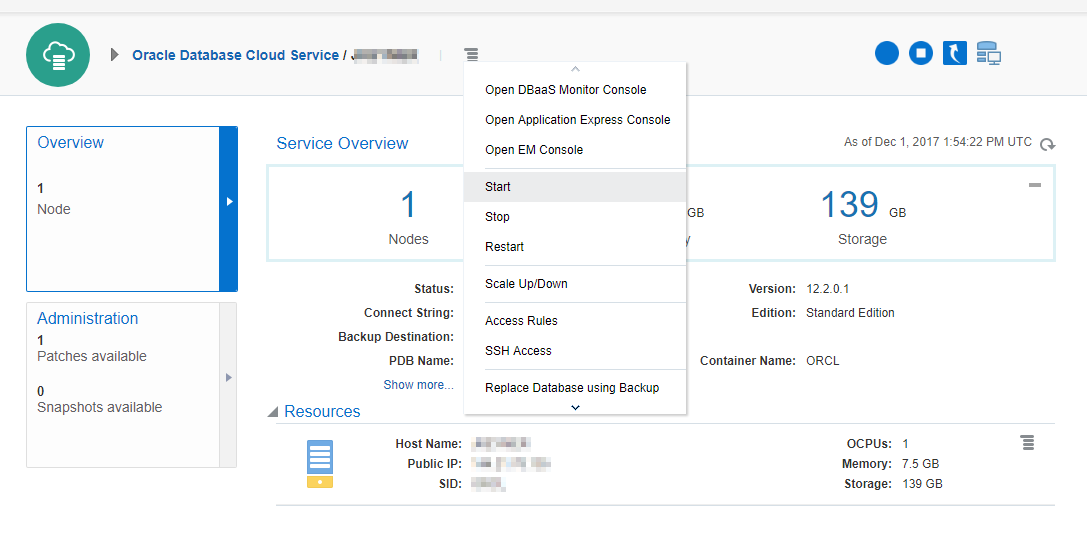Click the large 139 storage number

click(x=850, y=204)
